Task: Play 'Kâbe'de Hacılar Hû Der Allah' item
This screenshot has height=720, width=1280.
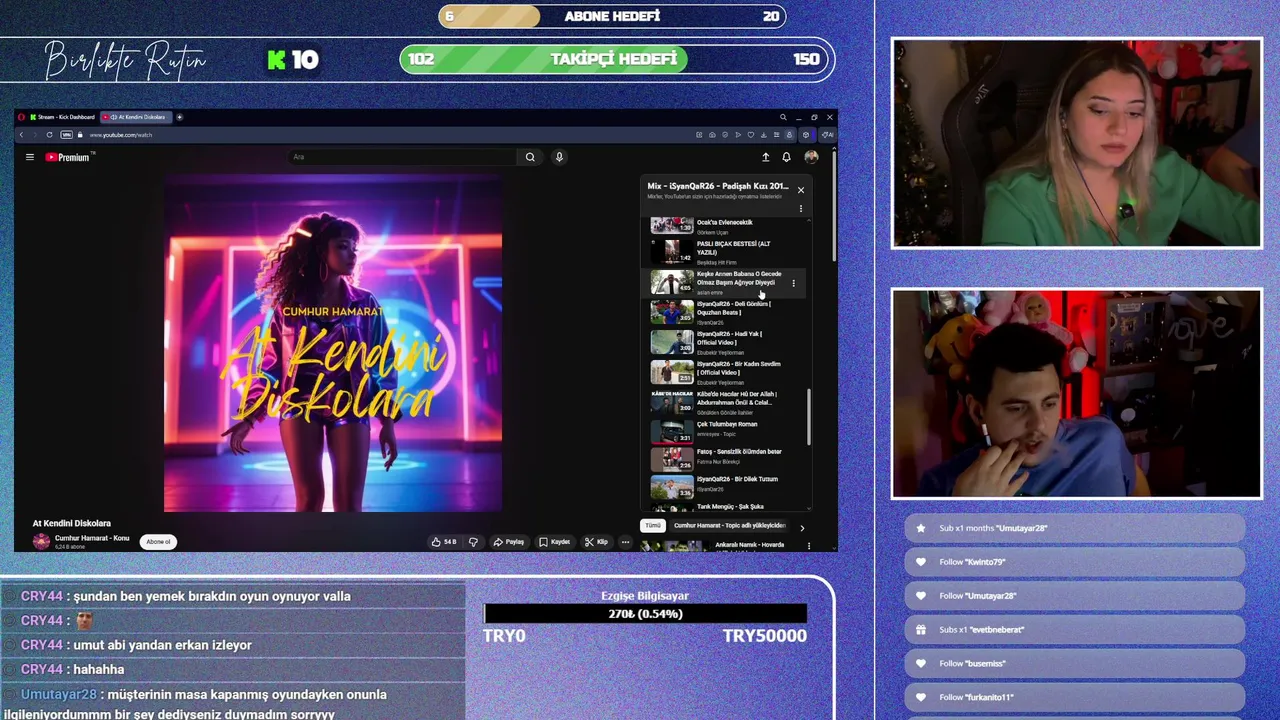Action: point(725,402)
